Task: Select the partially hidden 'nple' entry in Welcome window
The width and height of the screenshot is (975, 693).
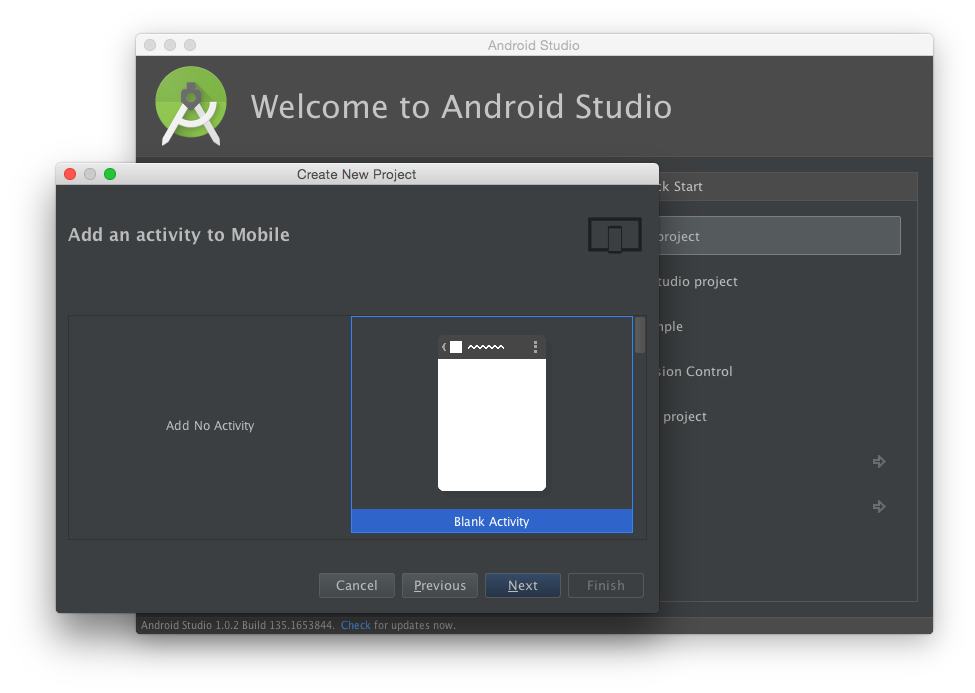Action: [671, 327]
